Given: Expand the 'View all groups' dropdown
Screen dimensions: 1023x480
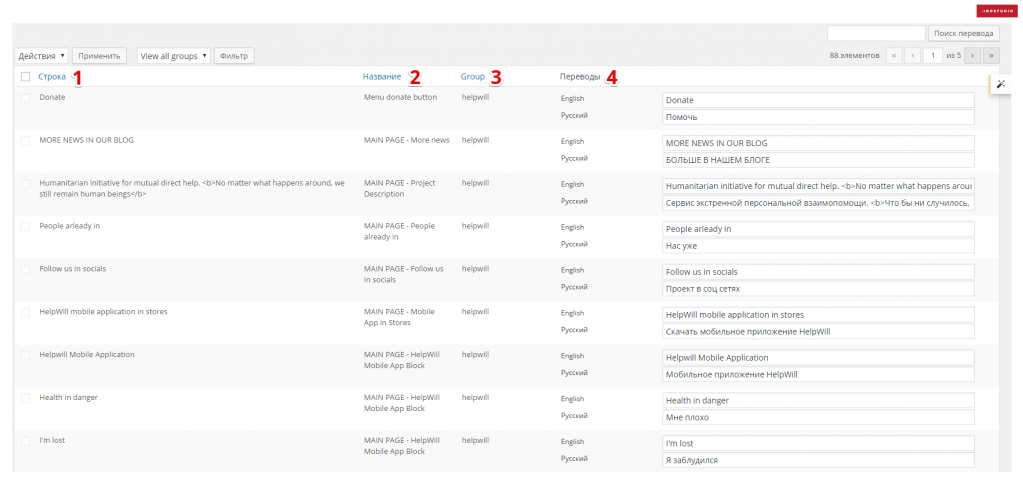Looking at the screenshot, I should [174, 56].
